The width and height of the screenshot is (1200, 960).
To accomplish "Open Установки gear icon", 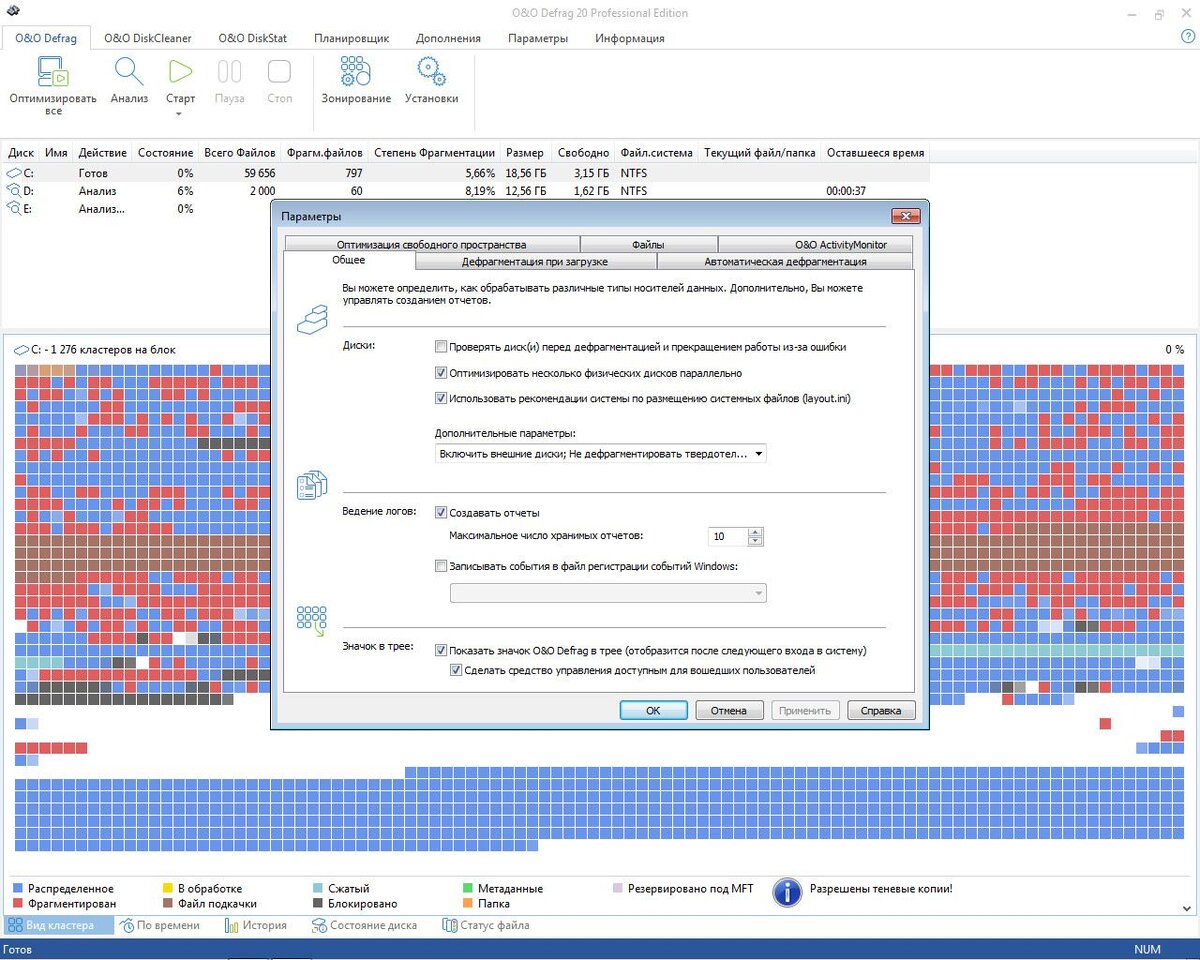I will pos(431,72).
